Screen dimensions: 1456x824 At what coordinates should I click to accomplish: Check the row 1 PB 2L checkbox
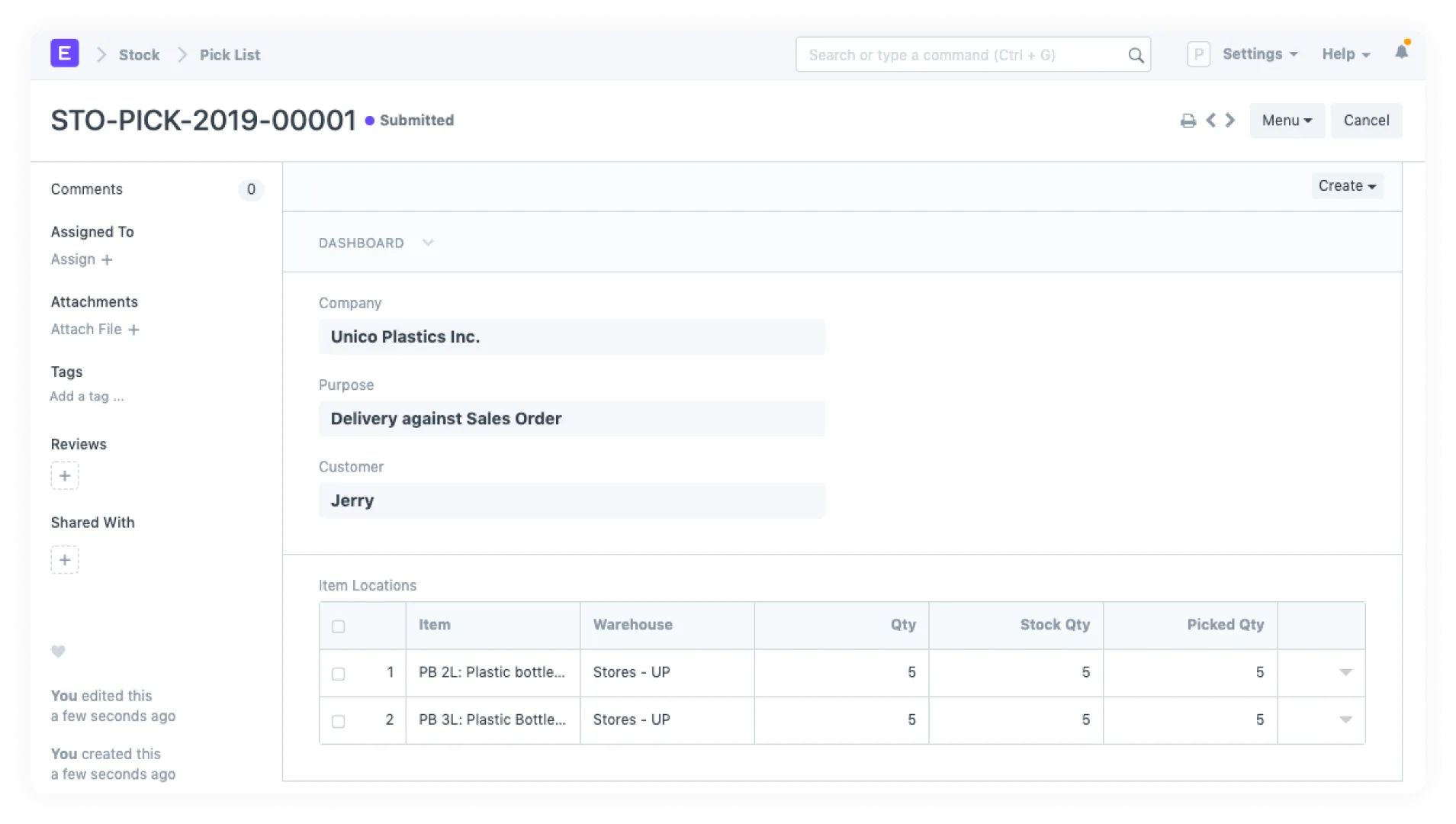pyautogui.click(x=339, y=674)
